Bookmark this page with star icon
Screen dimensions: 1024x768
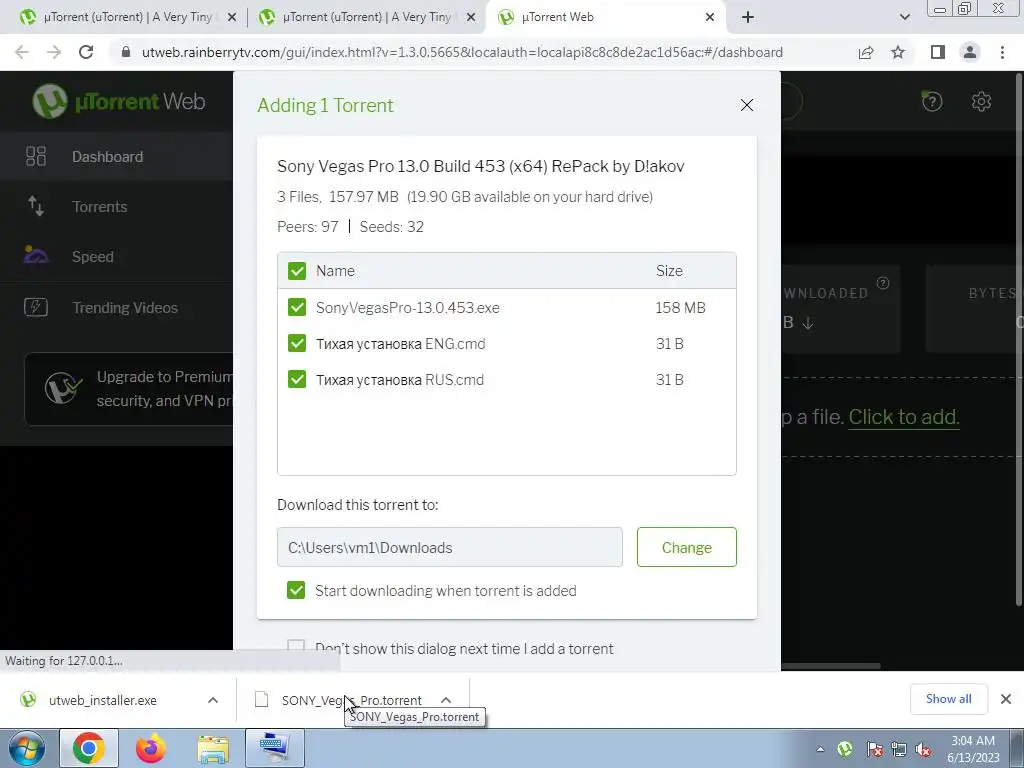point(898,52)
